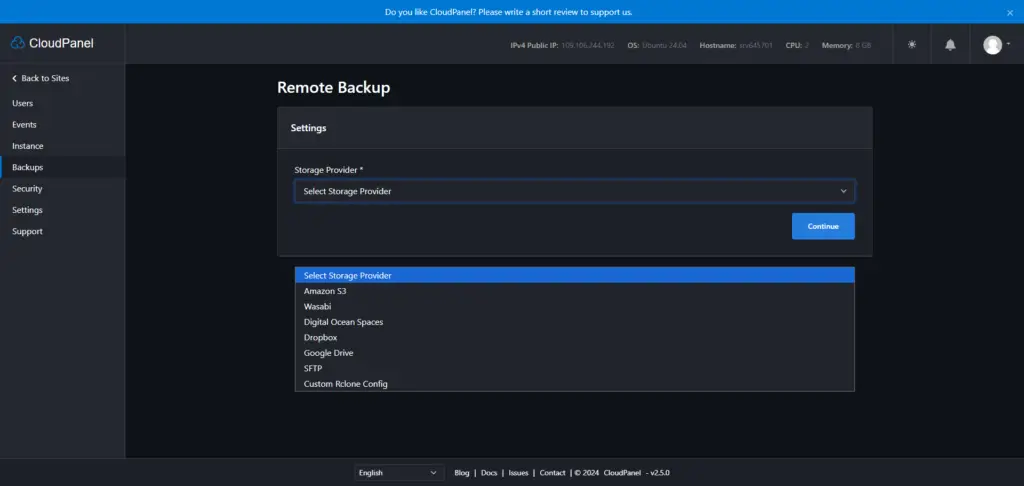Select Google Drive option
This screenshot has height=486, width=1024.
[575, 353]
